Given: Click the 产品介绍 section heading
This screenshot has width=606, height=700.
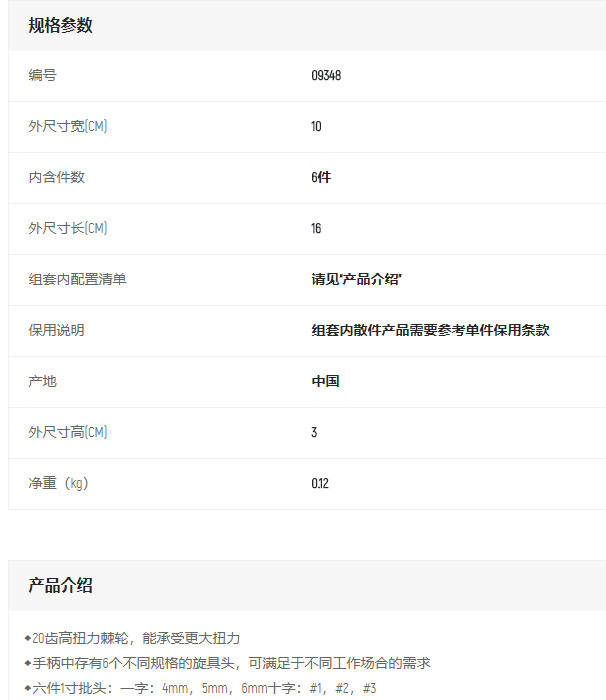Looking at the screenshot, I should point(60,586).
